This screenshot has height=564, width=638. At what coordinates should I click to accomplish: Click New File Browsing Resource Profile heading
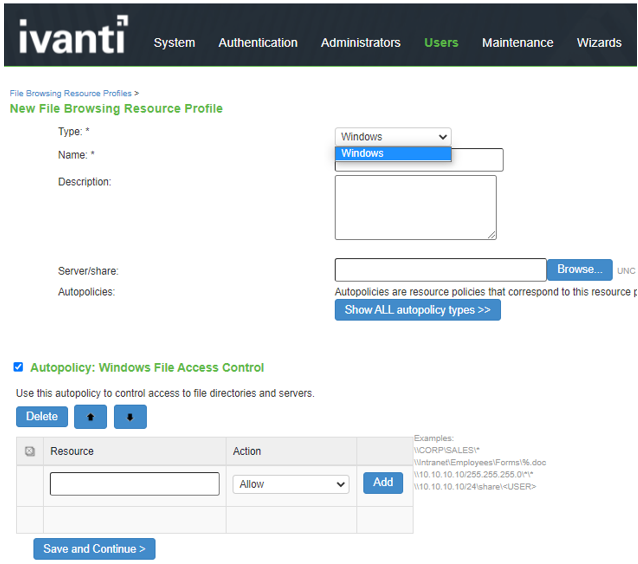pyautogui.click(x=116, y=109)
